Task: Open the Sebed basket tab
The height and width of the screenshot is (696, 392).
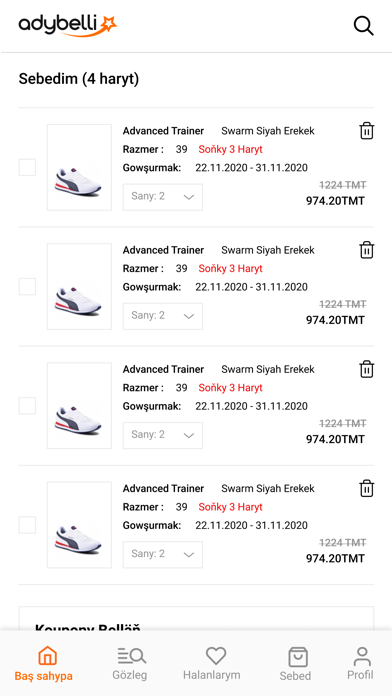Action: tap(296, 664)
